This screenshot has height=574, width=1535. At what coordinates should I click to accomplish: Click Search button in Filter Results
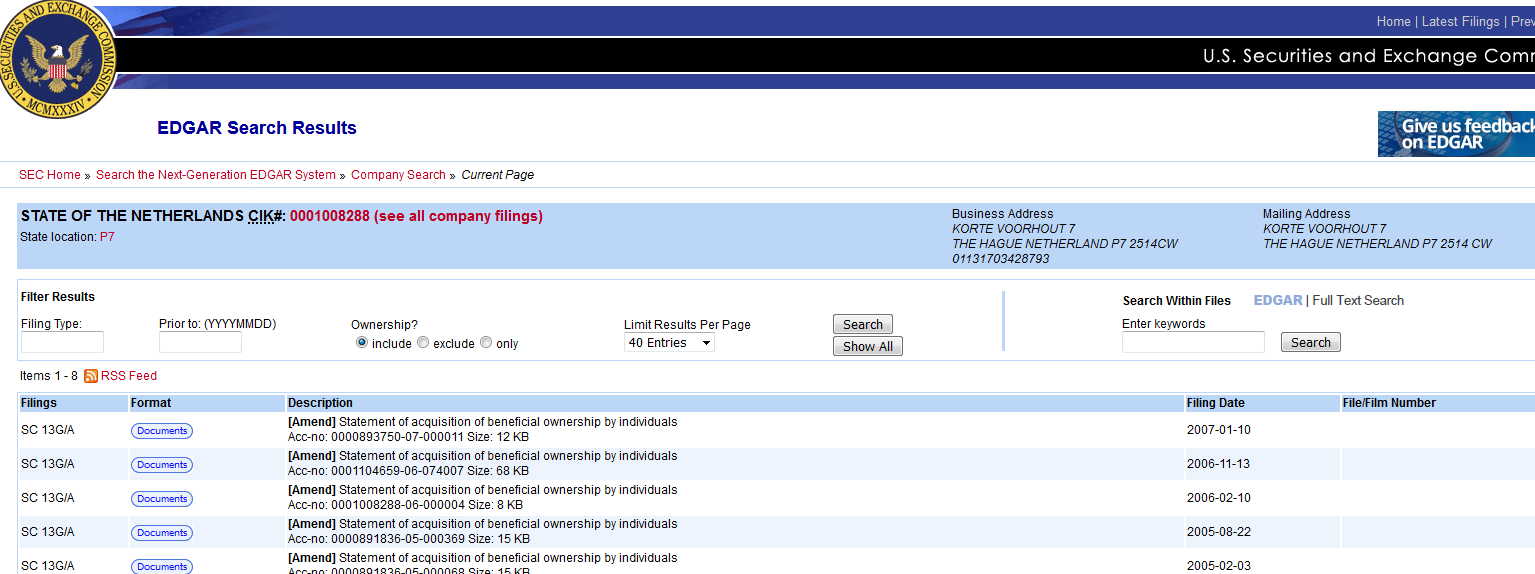pos(863,324)
